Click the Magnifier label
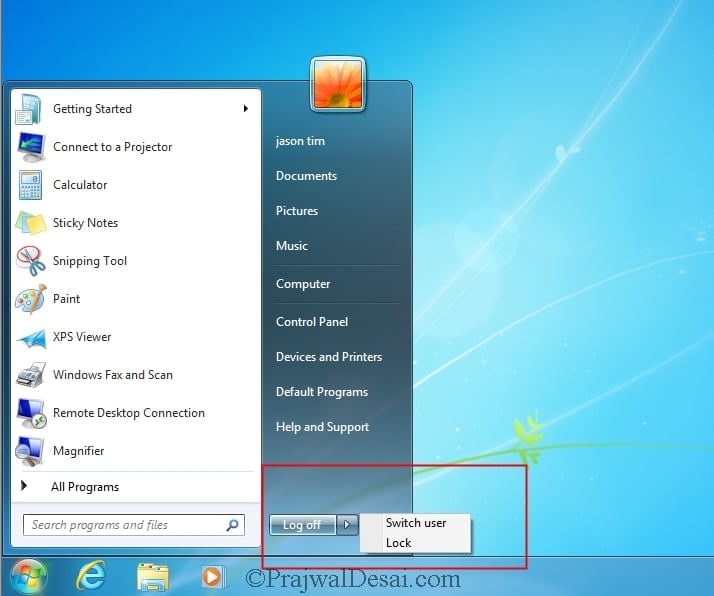 pyautogui.click(x=78, y=451)
